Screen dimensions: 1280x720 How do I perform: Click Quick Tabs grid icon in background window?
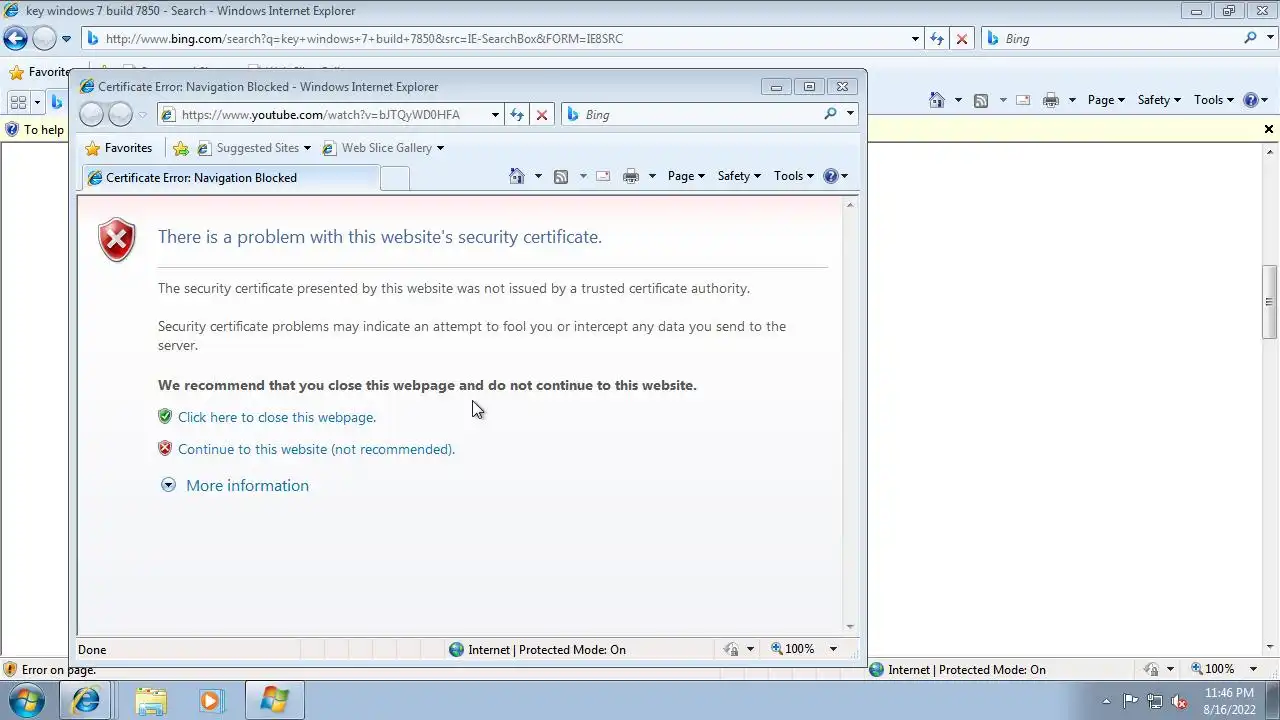click(18, 102)
